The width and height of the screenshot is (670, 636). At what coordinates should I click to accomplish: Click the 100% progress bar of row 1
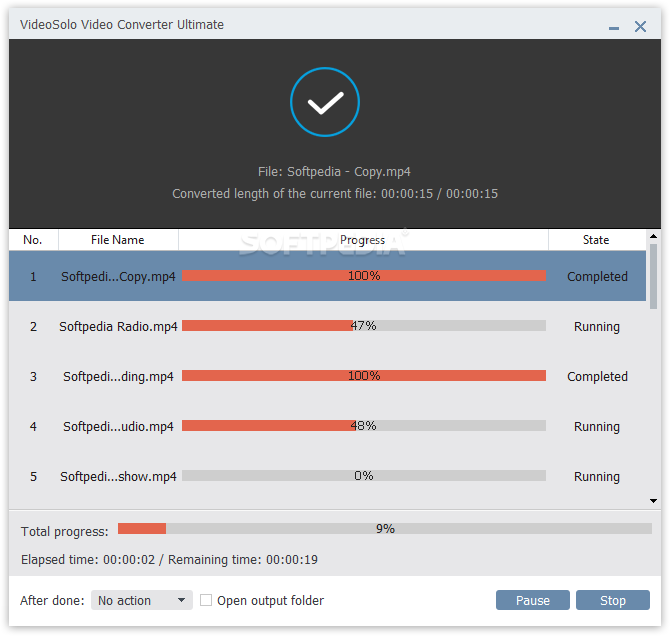(x=364, y=276)
